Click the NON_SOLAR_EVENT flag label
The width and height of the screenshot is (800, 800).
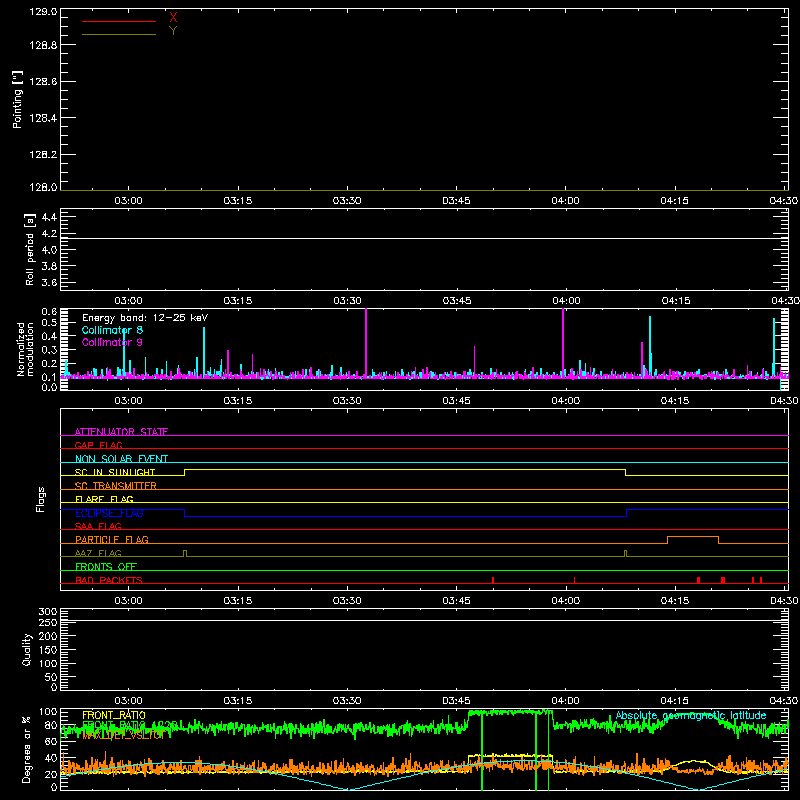point(121,459)
